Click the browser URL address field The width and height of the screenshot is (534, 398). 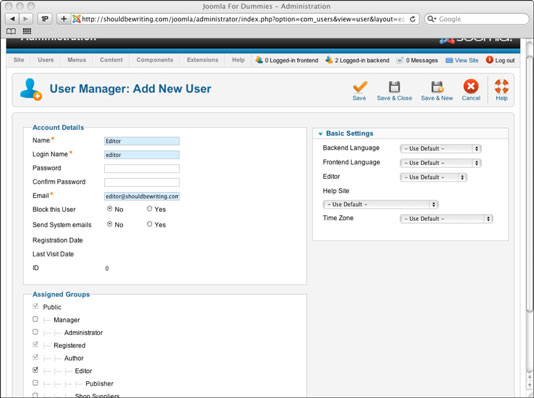[x=244, y=19]
